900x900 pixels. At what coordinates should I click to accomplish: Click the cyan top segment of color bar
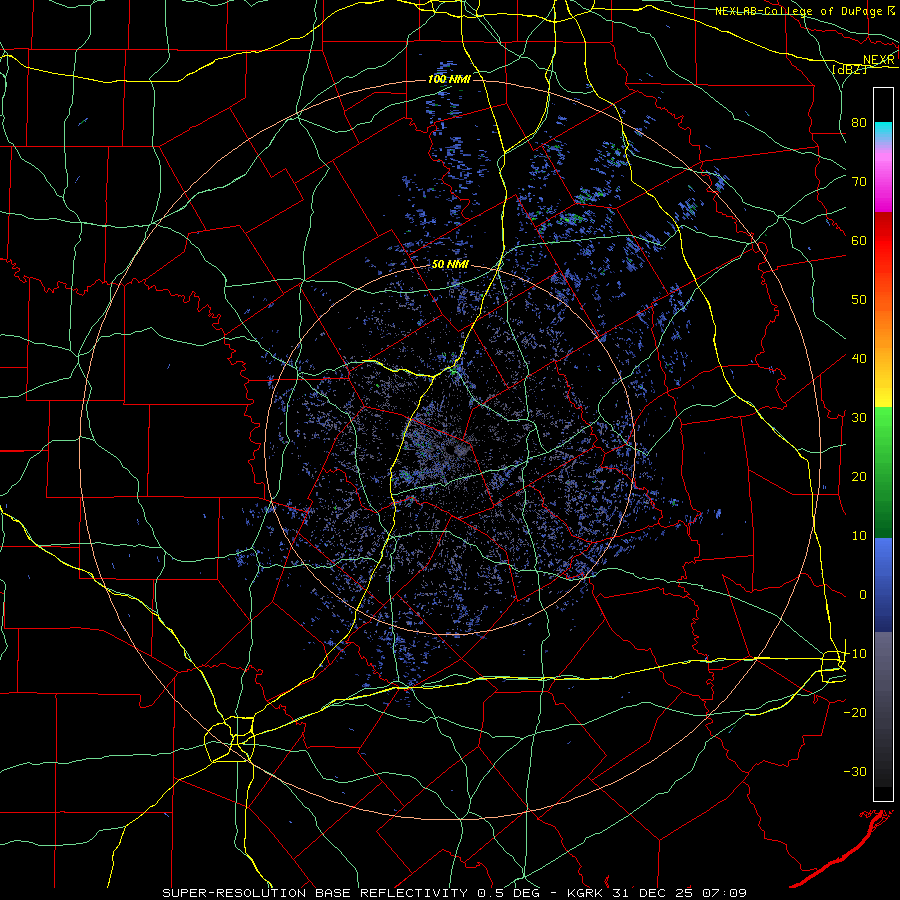pyautogui.click(x=883, y=132)
